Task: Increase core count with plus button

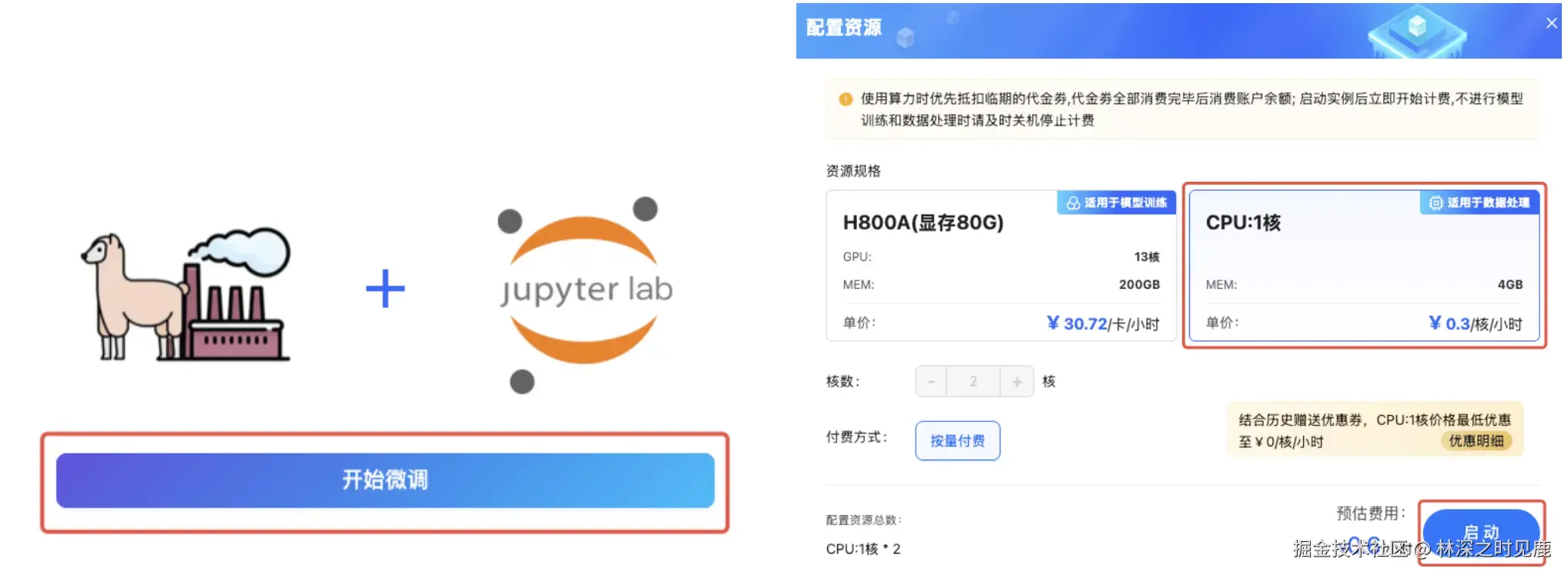Action: pos(1017,381)
